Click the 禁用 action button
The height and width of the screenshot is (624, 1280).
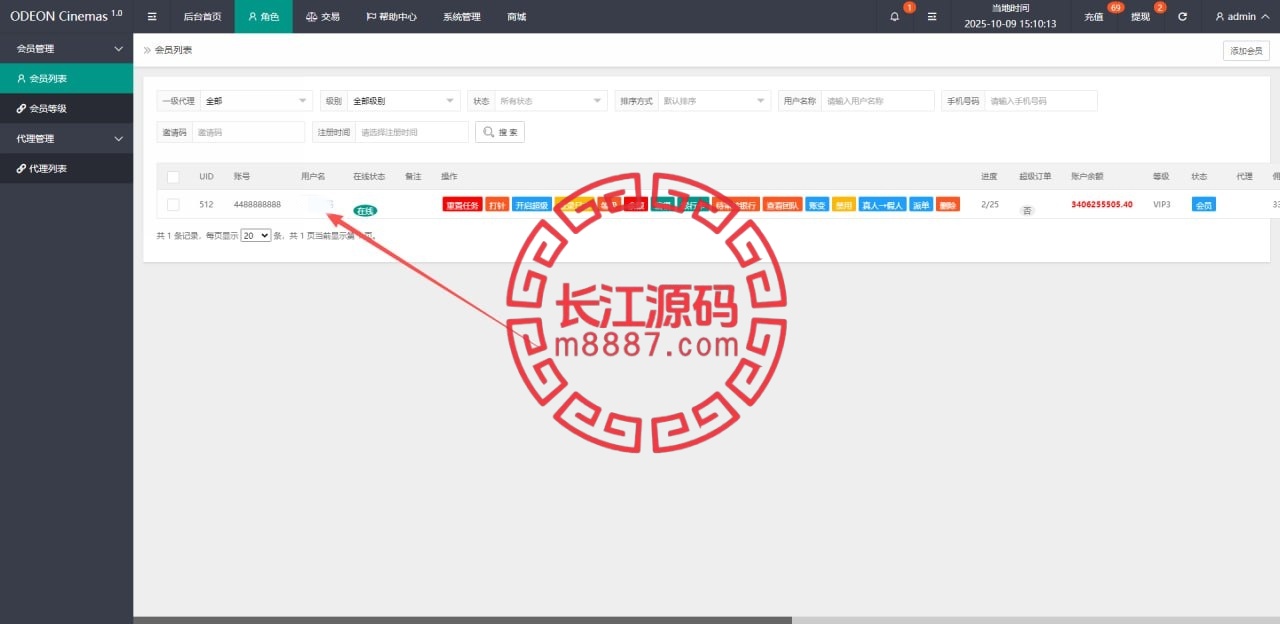point(844,205)
